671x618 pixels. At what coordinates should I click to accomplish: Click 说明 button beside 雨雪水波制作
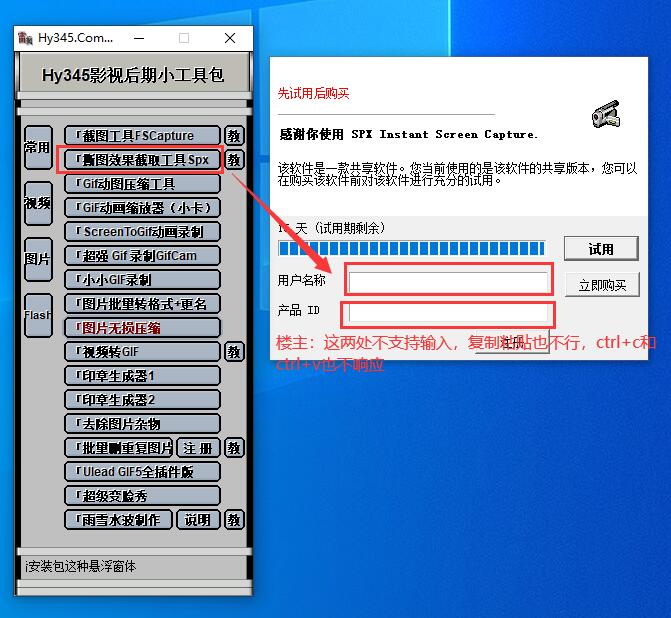(x=198, y=520)
